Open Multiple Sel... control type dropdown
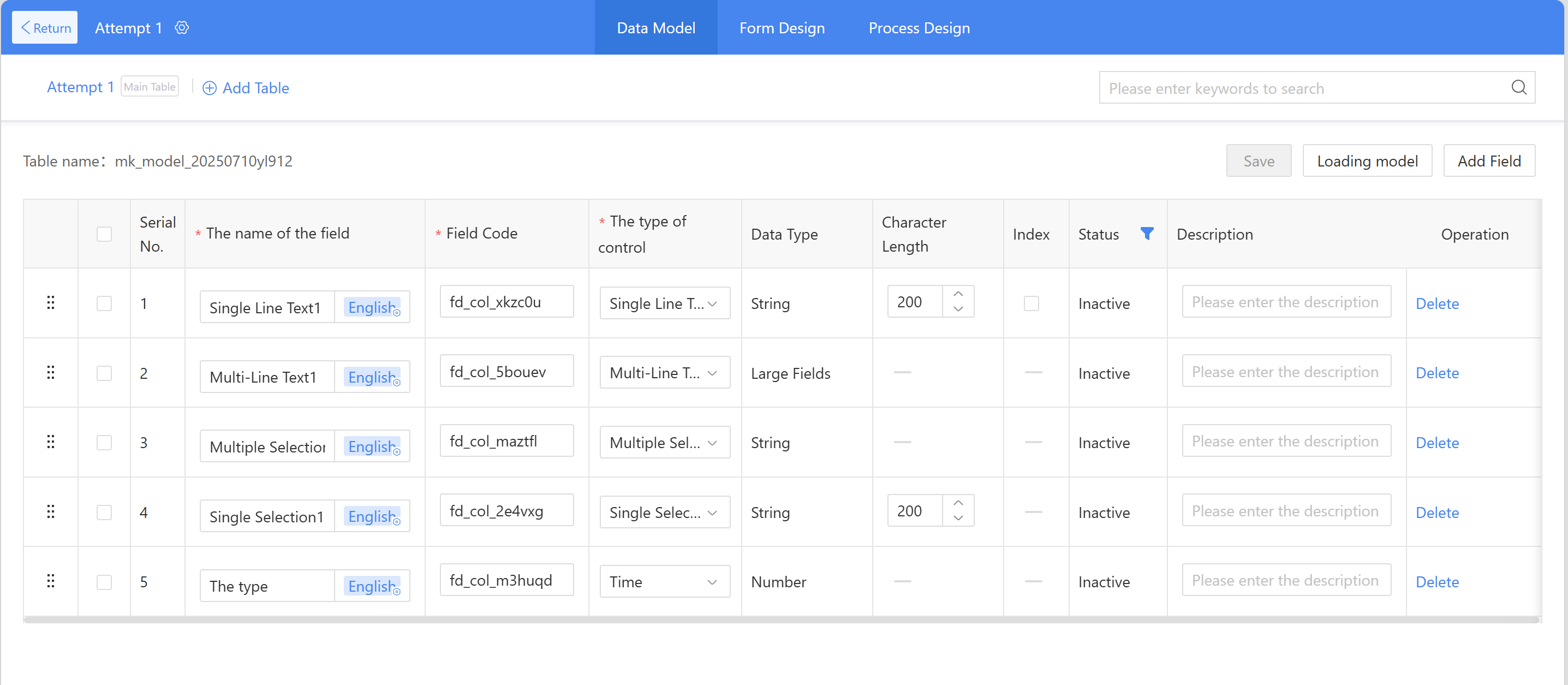The height and width of the screenshot is (685, 1568). [x=664, y=443]
